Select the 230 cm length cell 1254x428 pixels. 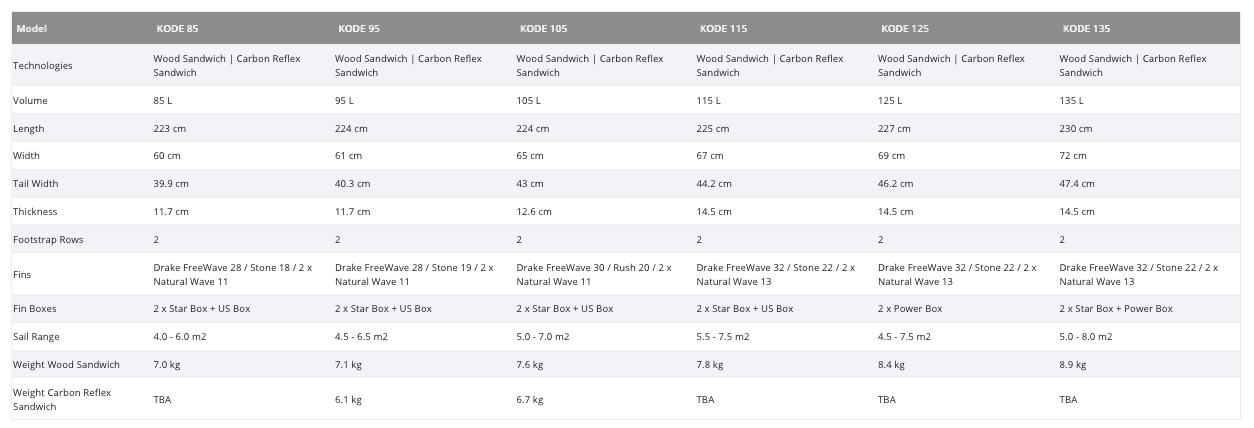tap(1075, 129)
